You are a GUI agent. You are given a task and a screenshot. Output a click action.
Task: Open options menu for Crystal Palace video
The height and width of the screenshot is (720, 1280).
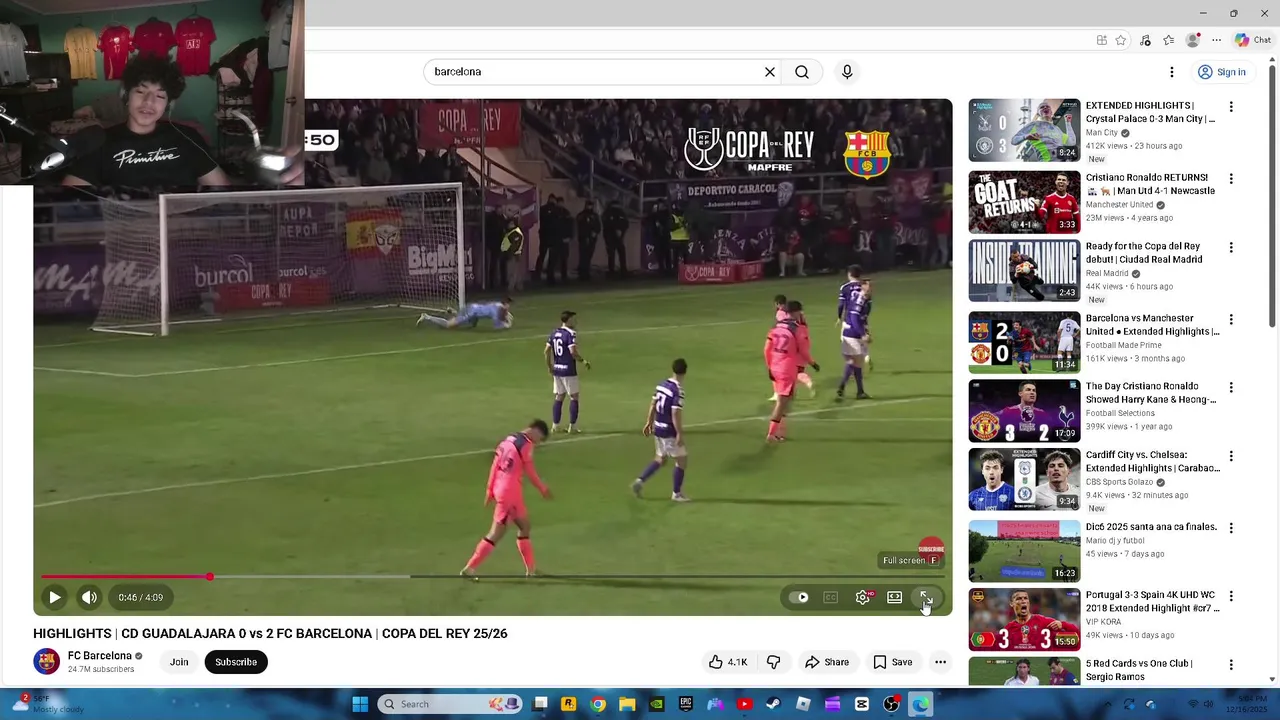point(1231,107)
